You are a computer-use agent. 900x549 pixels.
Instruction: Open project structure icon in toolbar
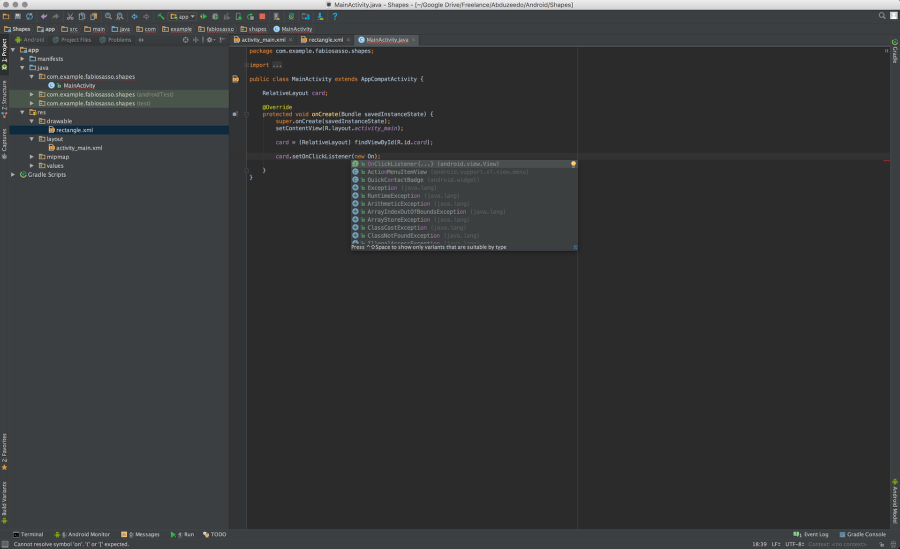click(x=305, y=17)
